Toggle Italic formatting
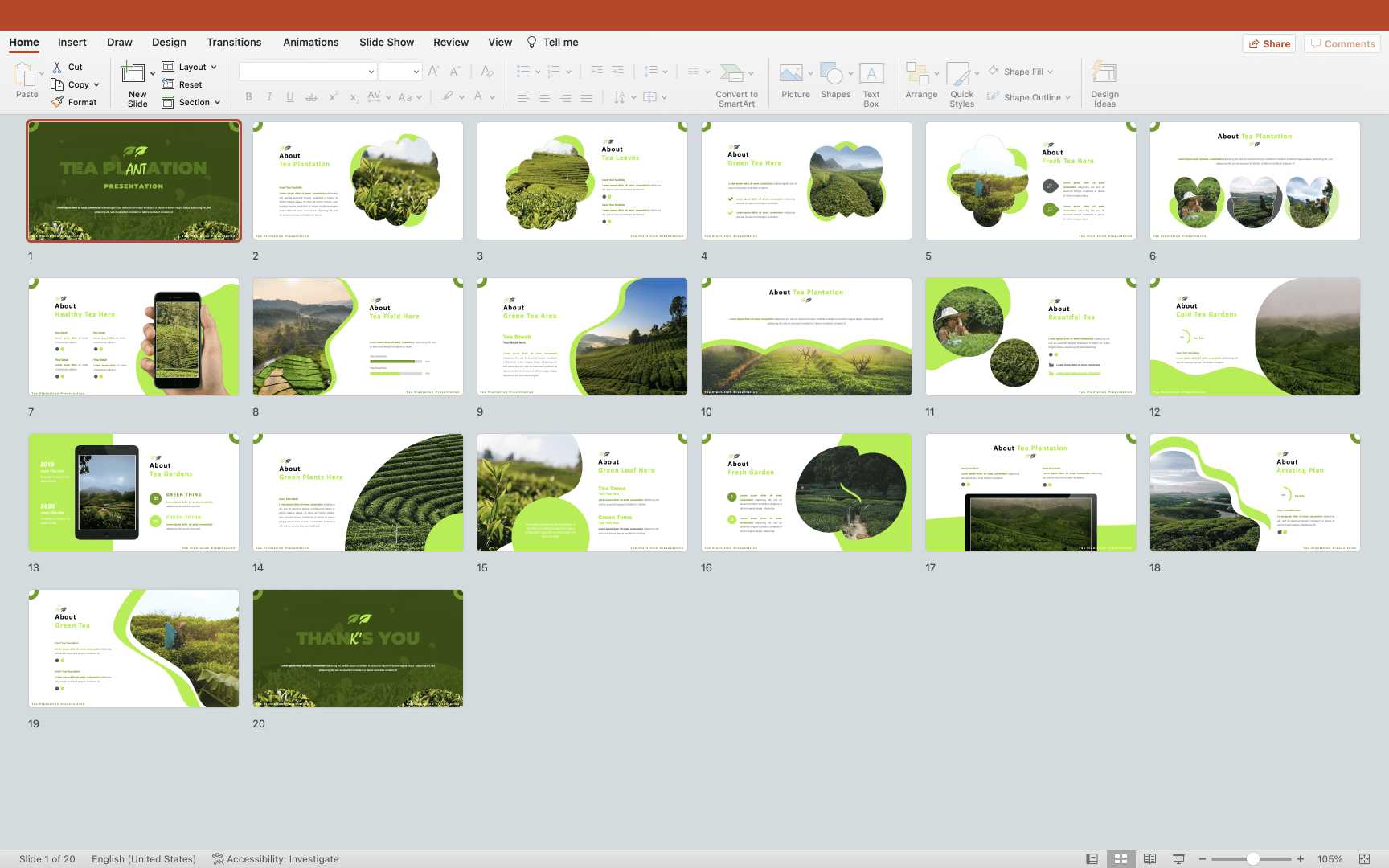 coord(269,97)
